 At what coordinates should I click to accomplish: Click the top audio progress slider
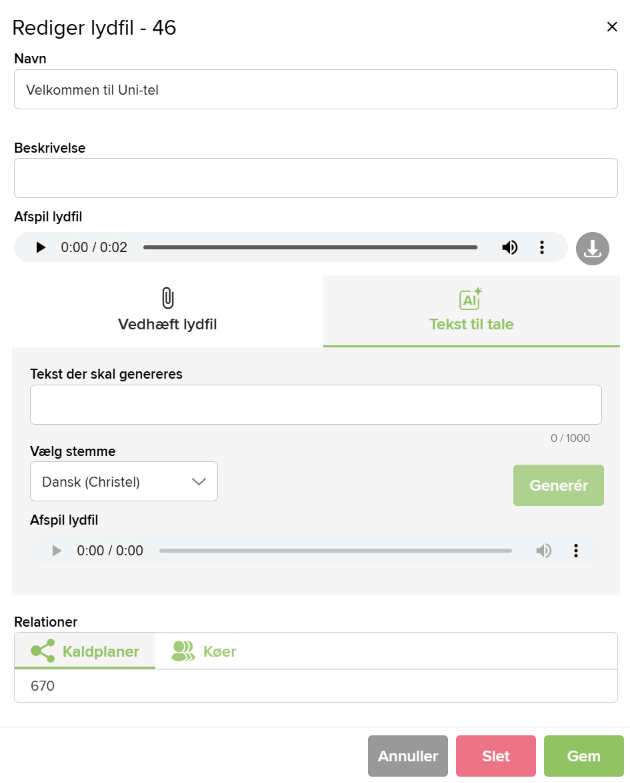[310, 247]
